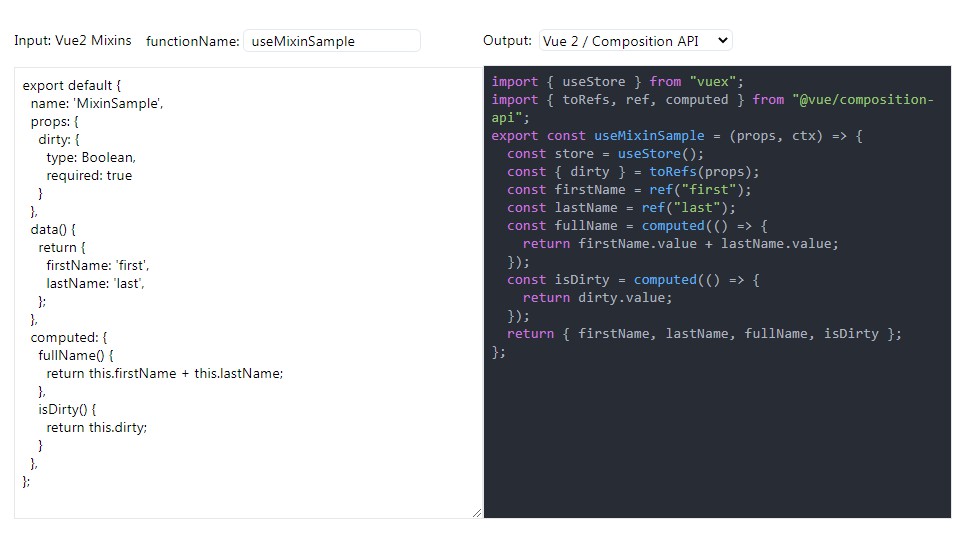Click the 'functionName:' label text

pos(192,41)
